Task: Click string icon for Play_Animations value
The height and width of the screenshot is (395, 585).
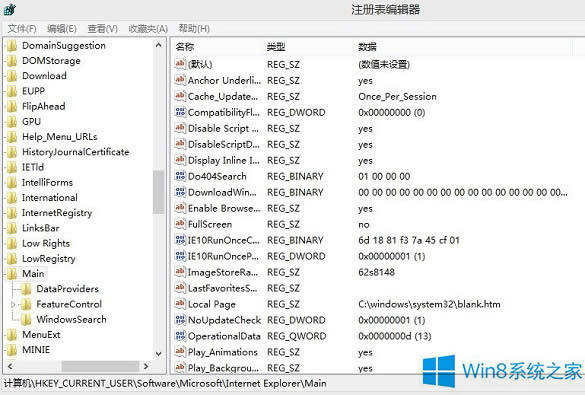Action: point(180,352)
